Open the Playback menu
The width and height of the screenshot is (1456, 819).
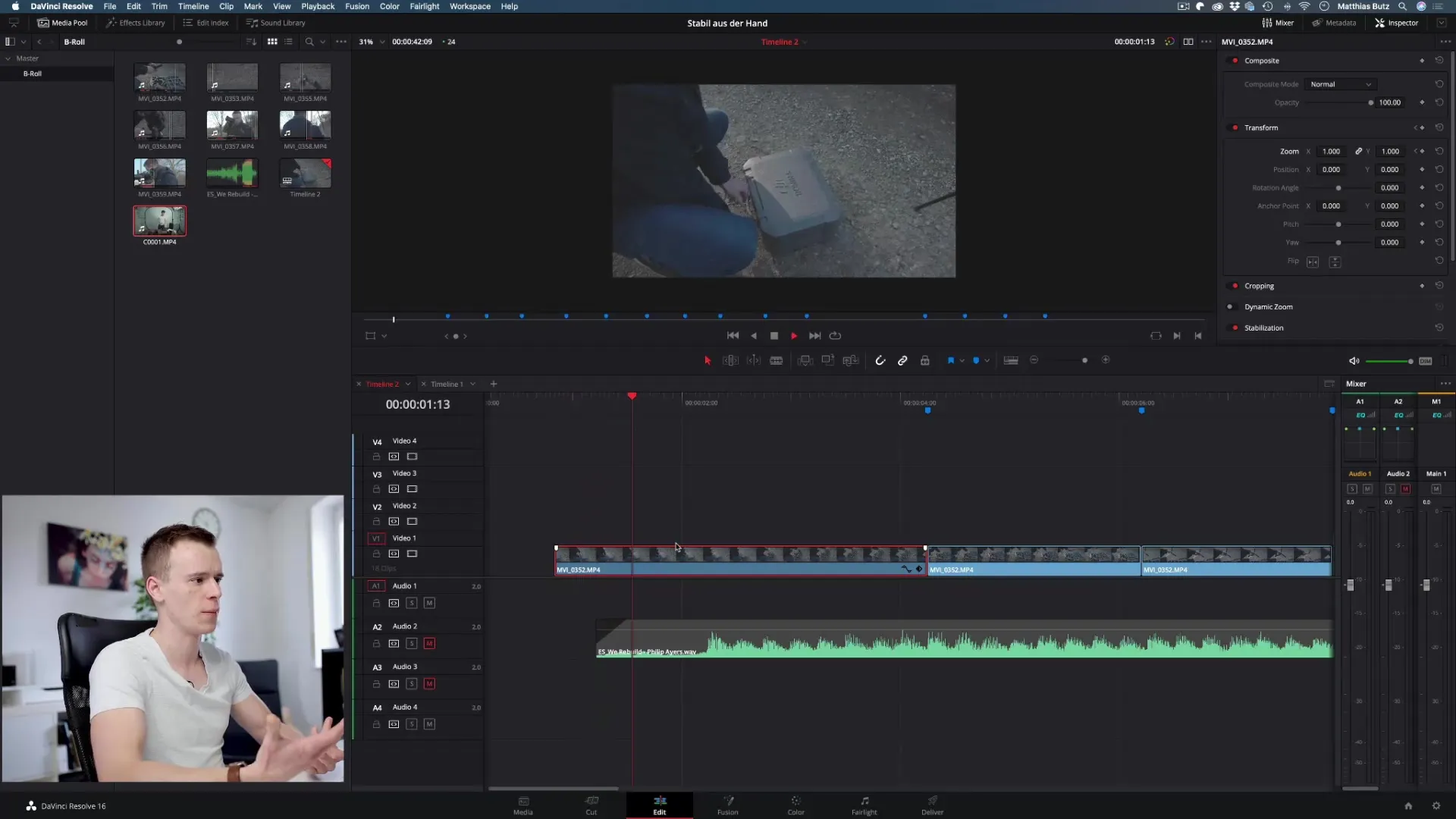coord(318,6)
